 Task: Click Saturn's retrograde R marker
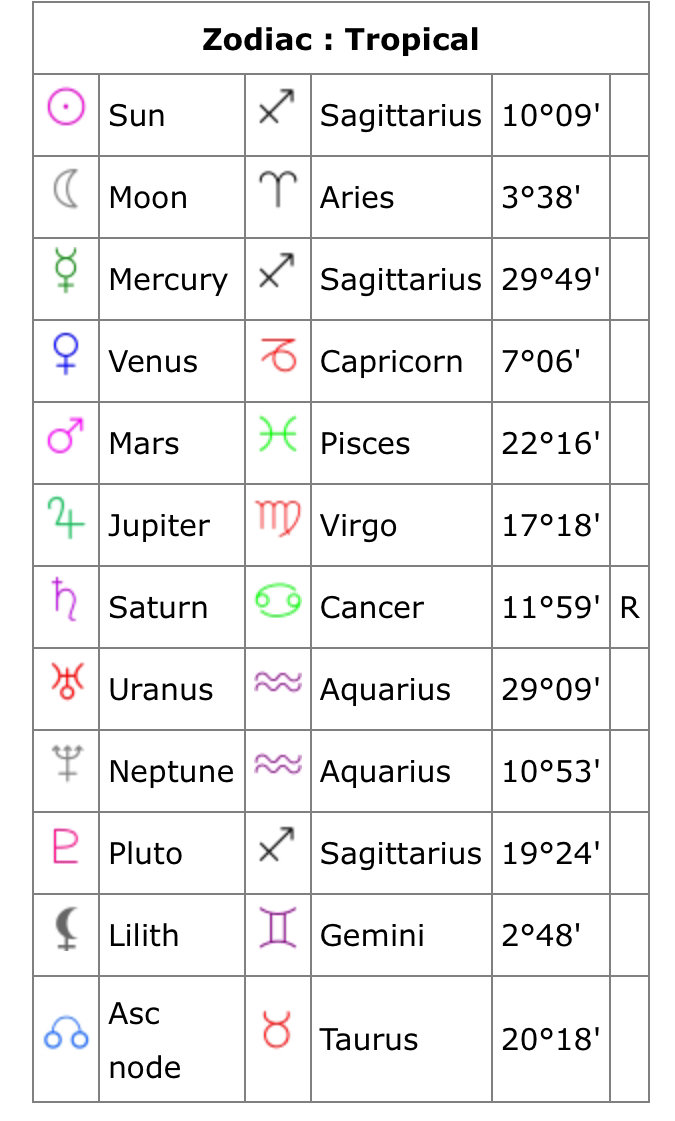click(629, 607)
